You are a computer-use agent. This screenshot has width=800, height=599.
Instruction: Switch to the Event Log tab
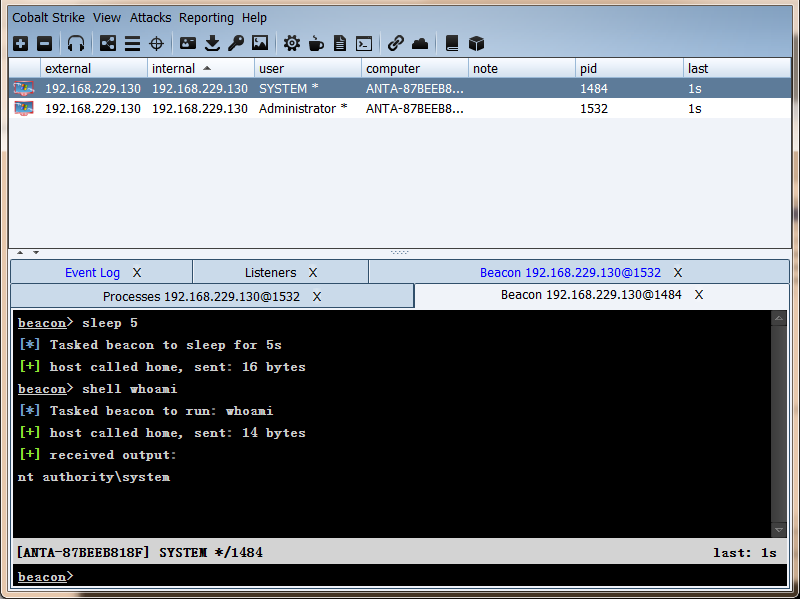click(92, 272)
